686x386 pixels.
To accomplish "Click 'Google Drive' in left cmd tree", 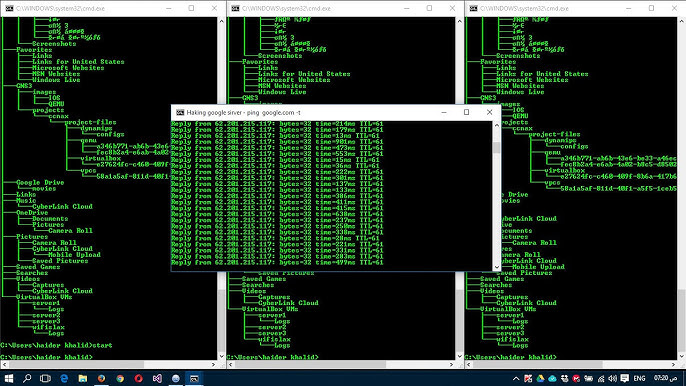I will tap(40, 182).
